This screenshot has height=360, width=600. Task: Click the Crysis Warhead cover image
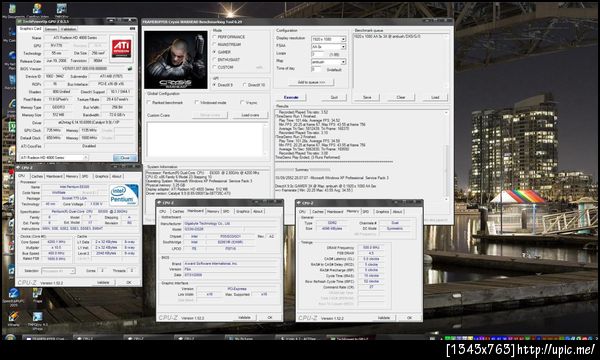(176, 60)
